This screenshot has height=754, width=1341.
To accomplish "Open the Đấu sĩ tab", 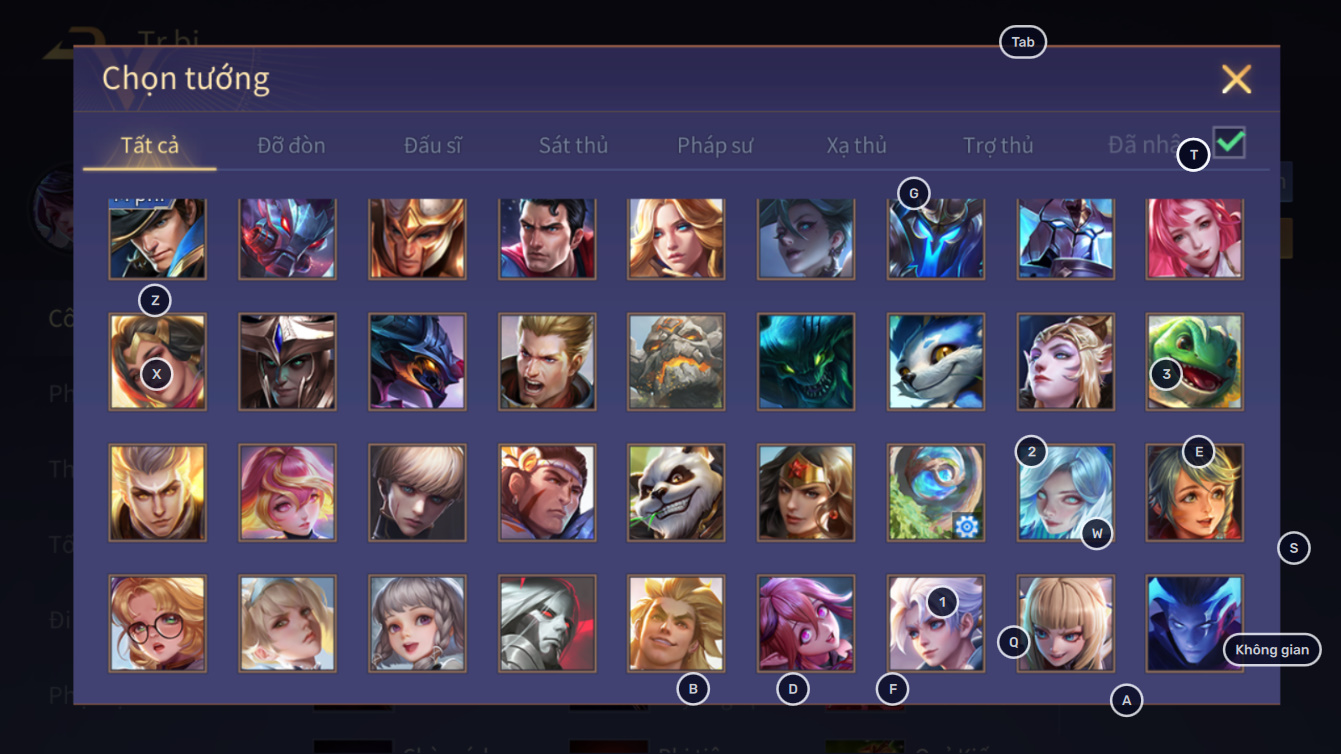I will pyautogui.click(x=433, y=145).
